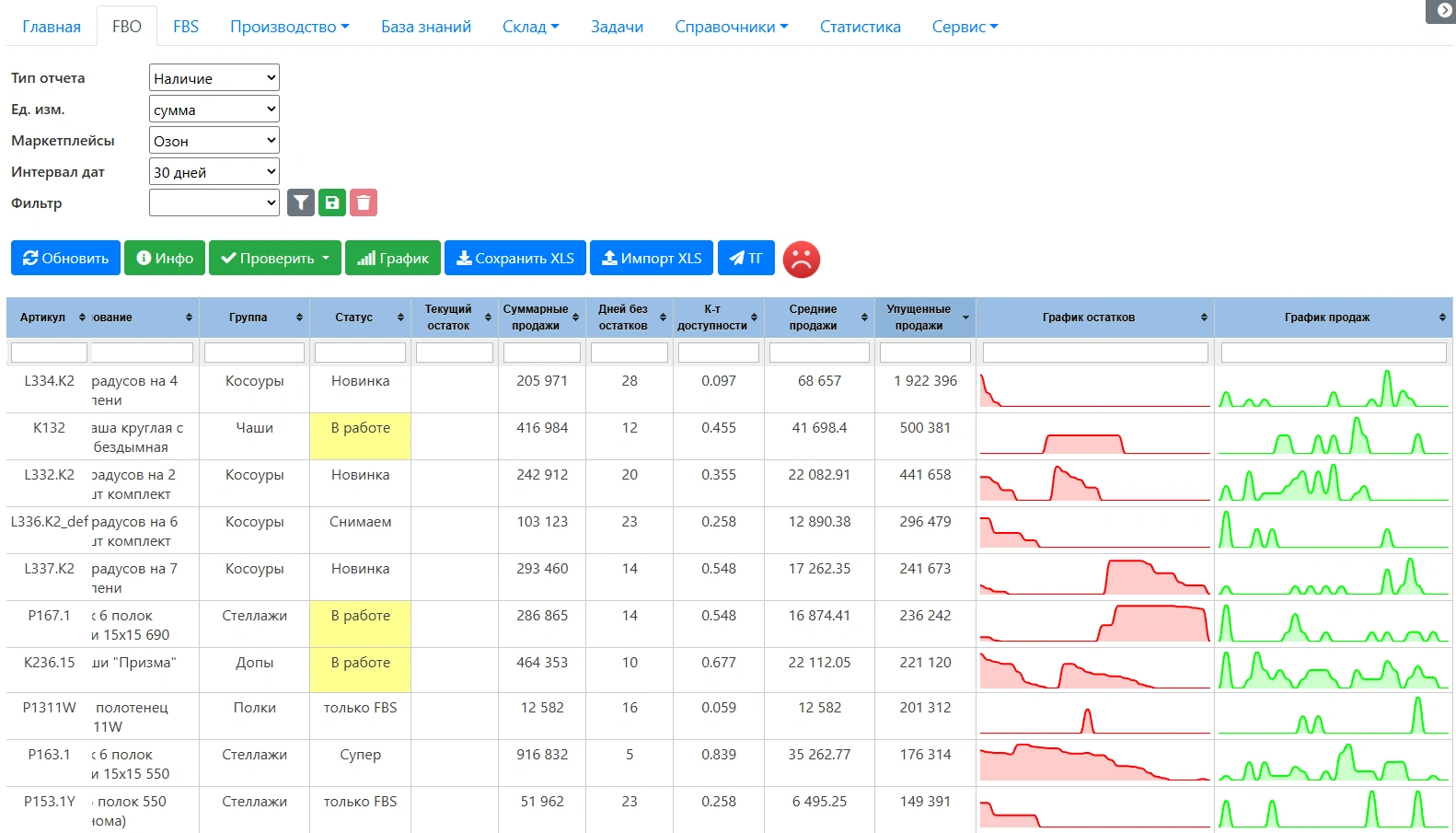The height and width of the screenshot is (833, 1456).
Task: Save filter with the green floppy icon
Action: point(332,202)
